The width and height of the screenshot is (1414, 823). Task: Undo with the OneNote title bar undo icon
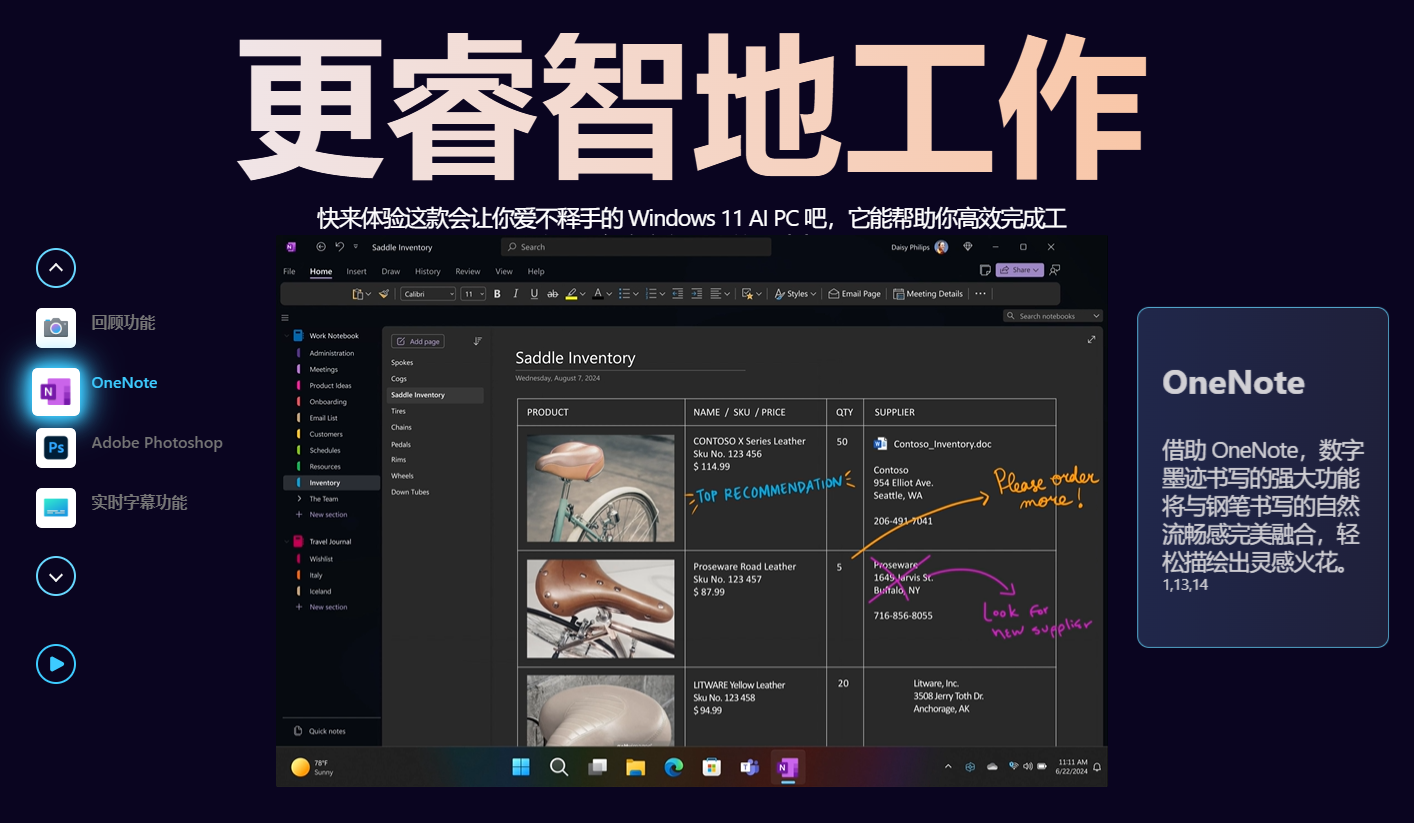tap(340, 247)
